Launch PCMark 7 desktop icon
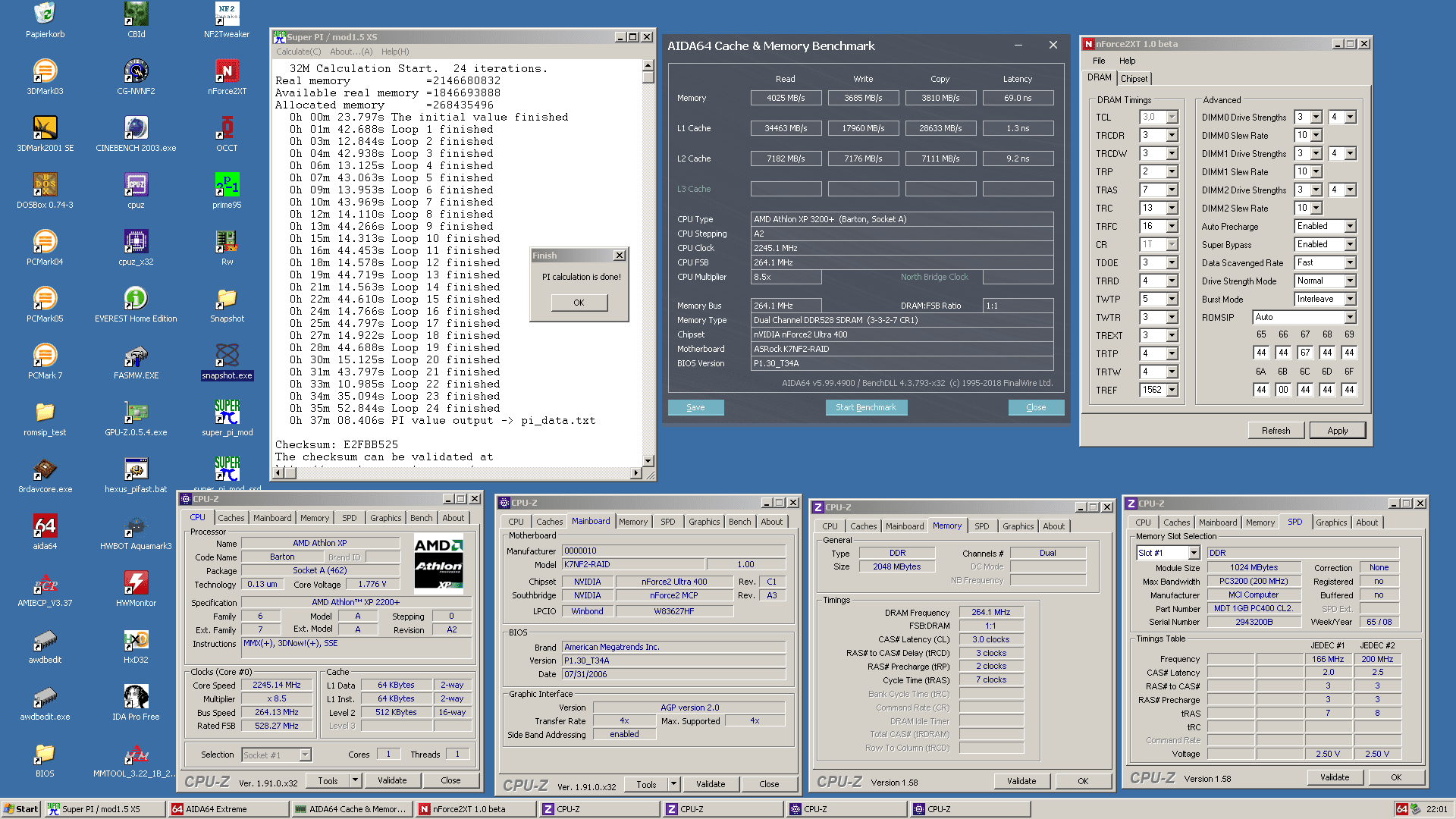The image size is (1456, 819). [x=45, y=361]
